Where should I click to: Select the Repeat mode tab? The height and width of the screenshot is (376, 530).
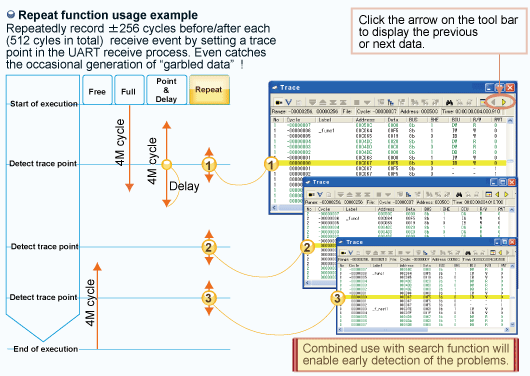click(x=209, y=90)
